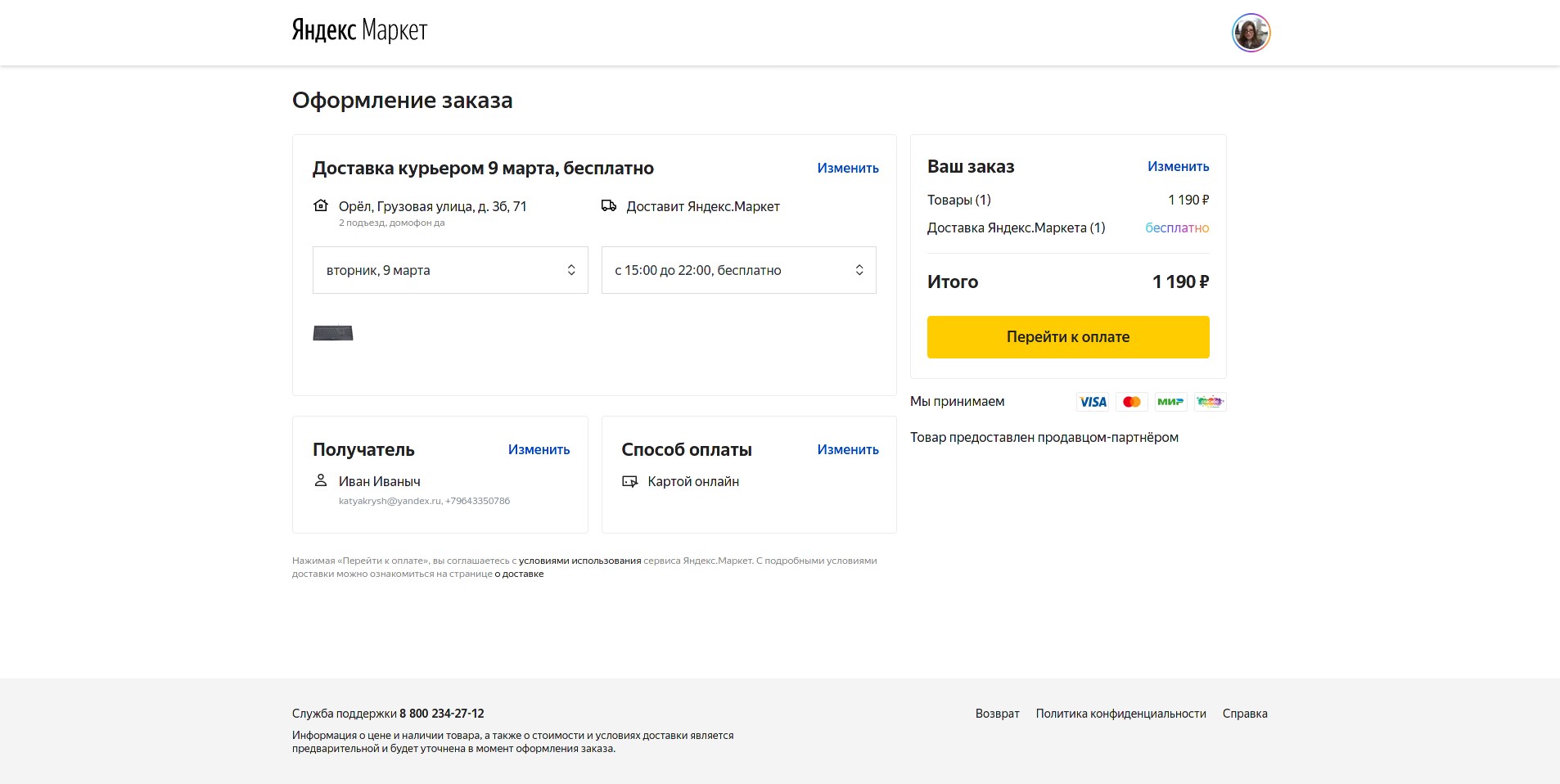Open the о доставке link

[519, 574]
